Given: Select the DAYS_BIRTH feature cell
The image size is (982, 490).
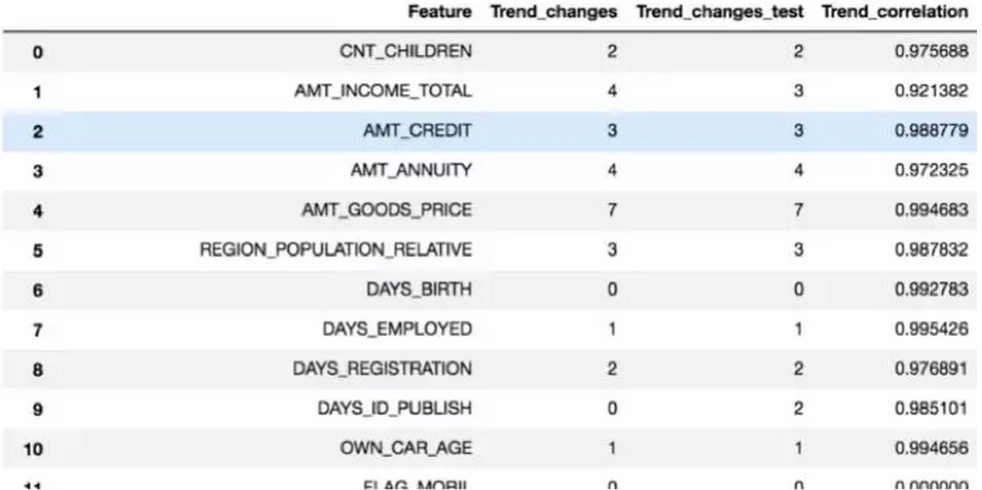Looking at the screenshot, I should click(419, 289).
